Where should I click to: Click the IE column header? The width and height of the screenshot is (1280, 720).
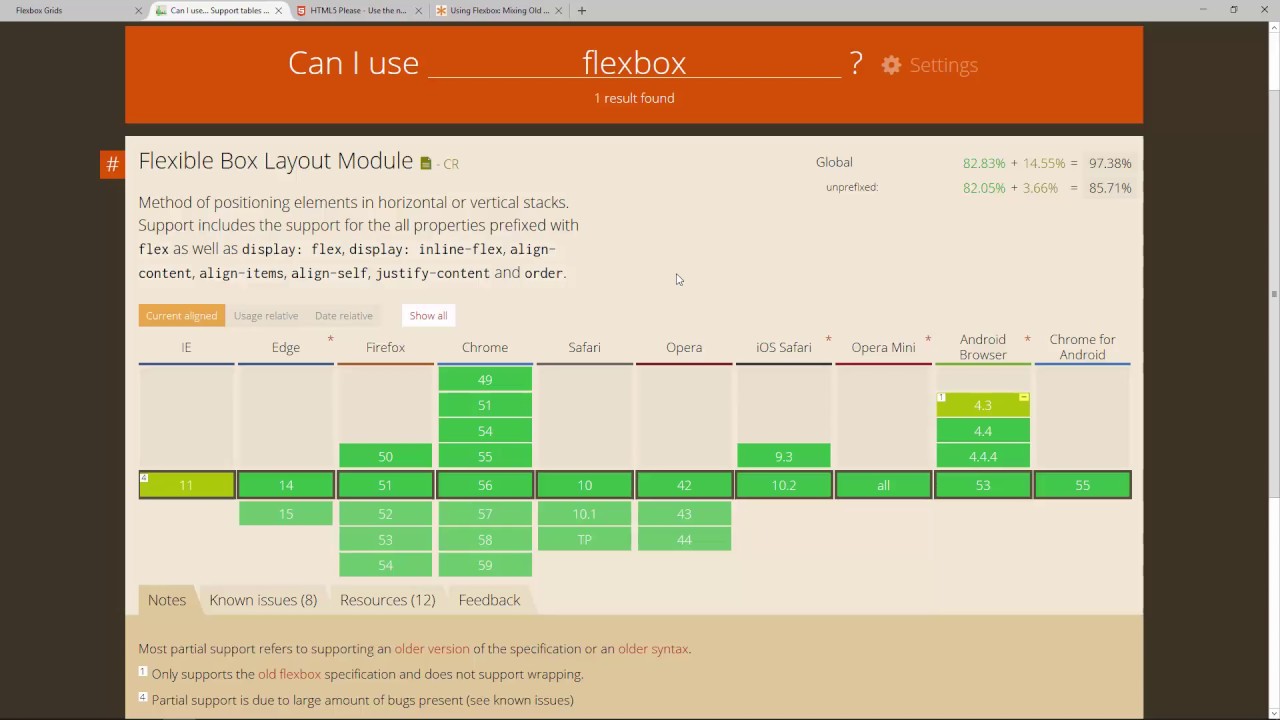point(186,347)
